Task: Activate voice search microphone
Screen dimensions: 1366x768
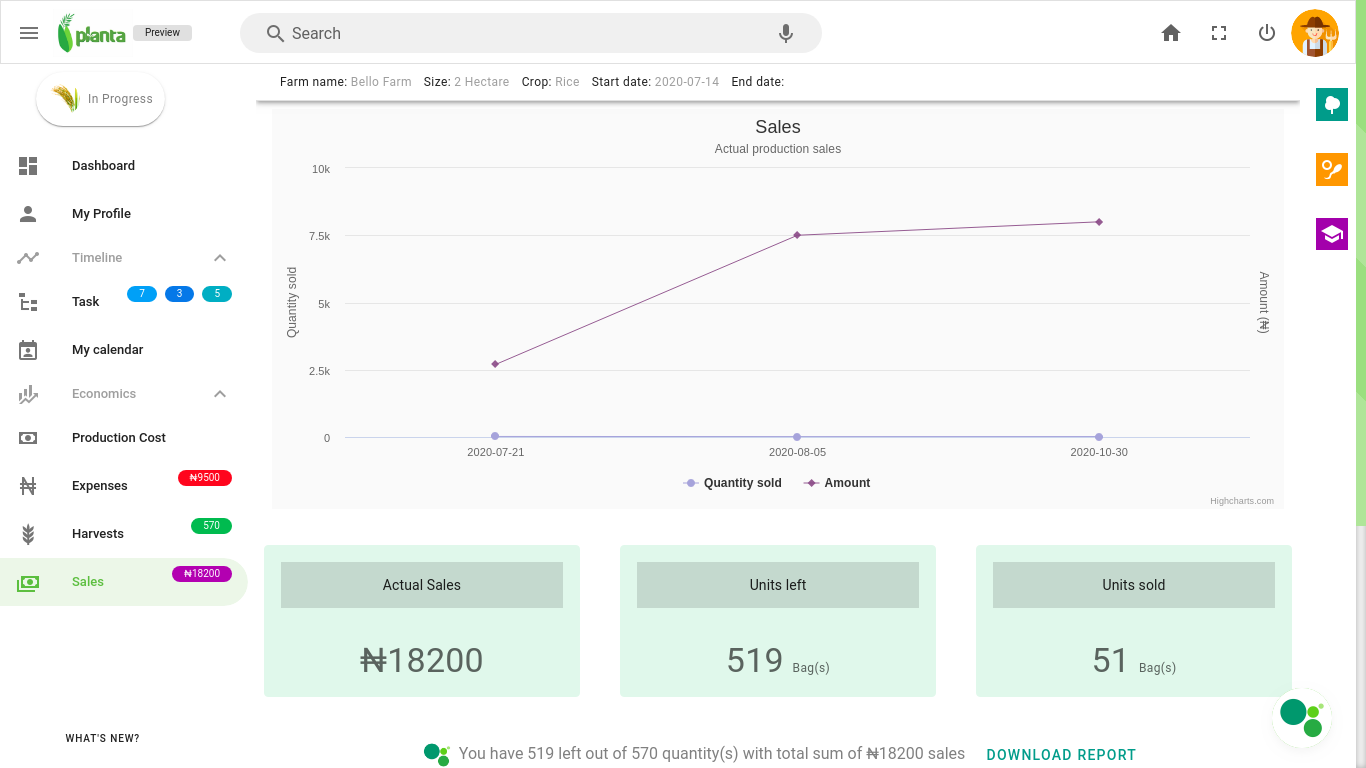Action: click(786, 33)
